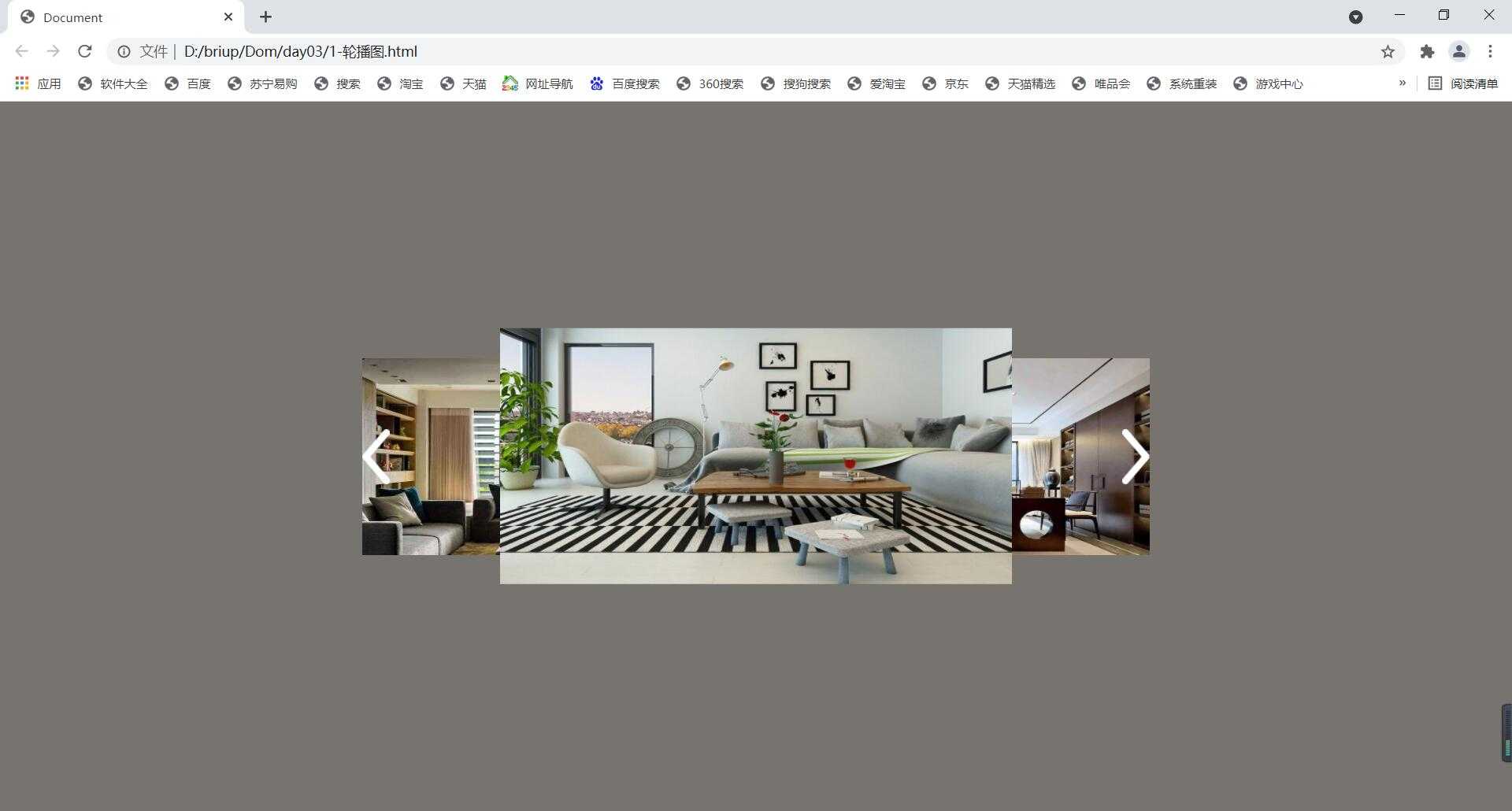Close the Document tab

[x=228, y=17]
